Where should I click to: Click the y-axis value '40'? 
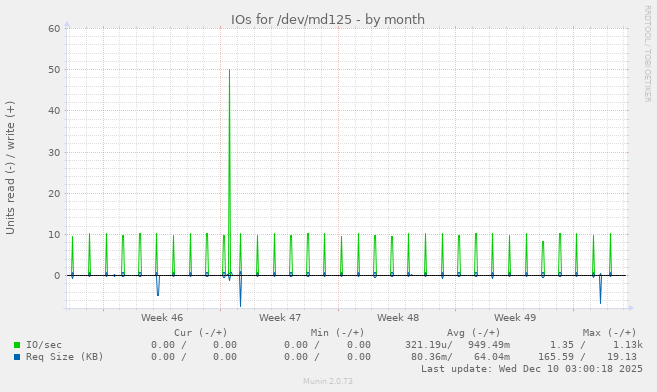(54, 111)
